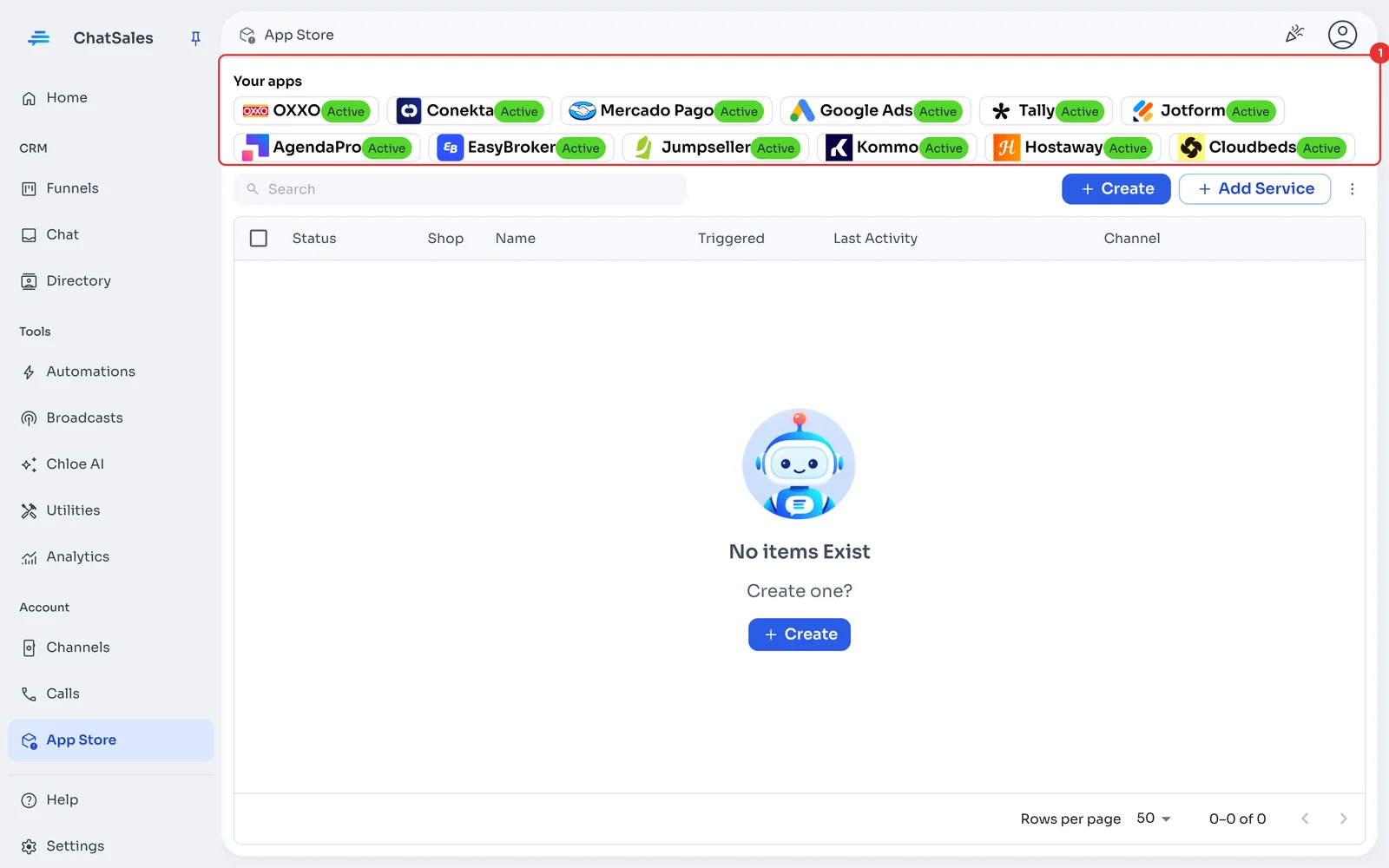Screen dimensions: 1389x868
Task: Click the ChatSales logo icon
Action: point(38,38)
